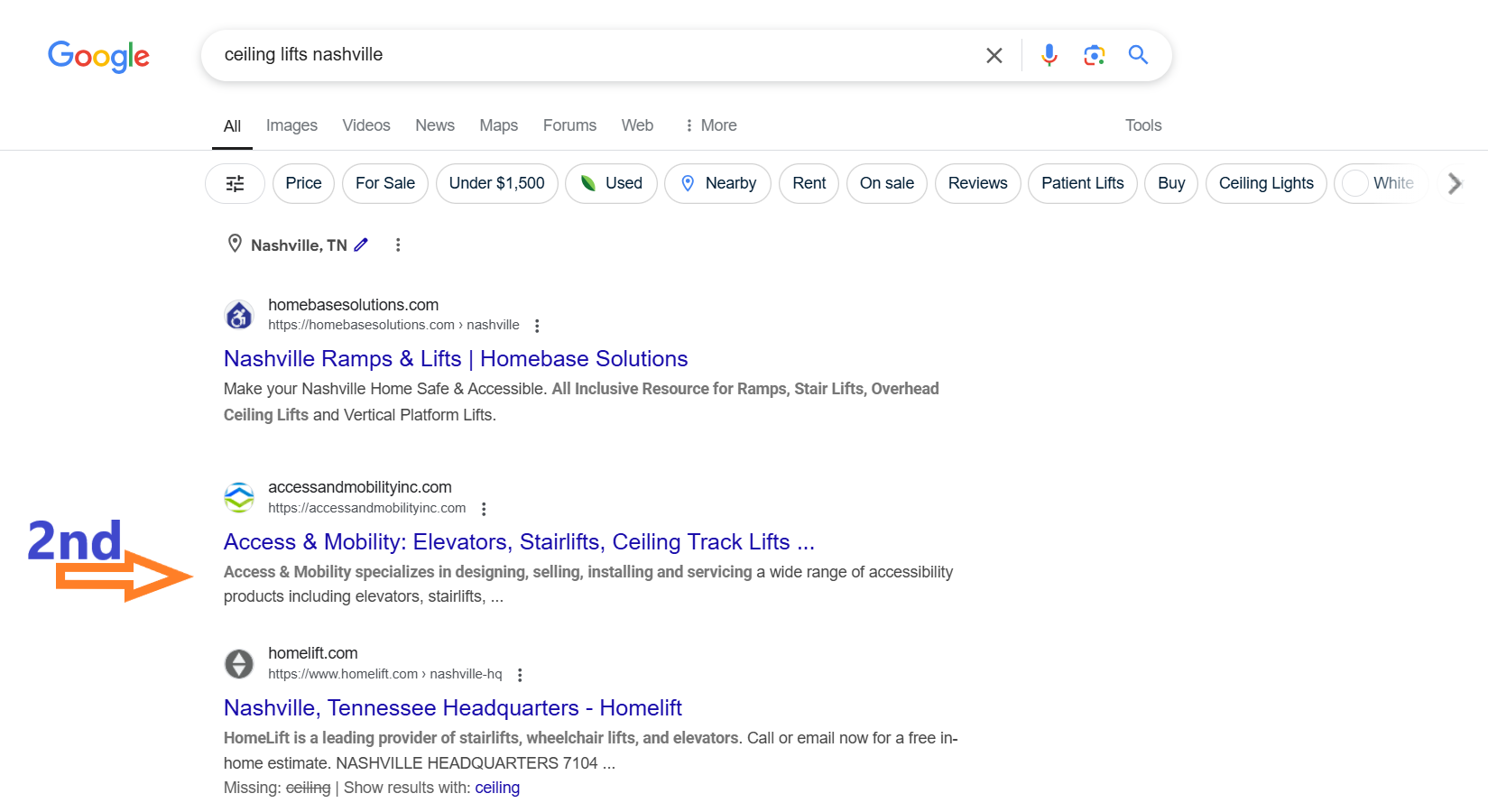Clear the search box with X icon
The image size is (1488, 812).
994,55
